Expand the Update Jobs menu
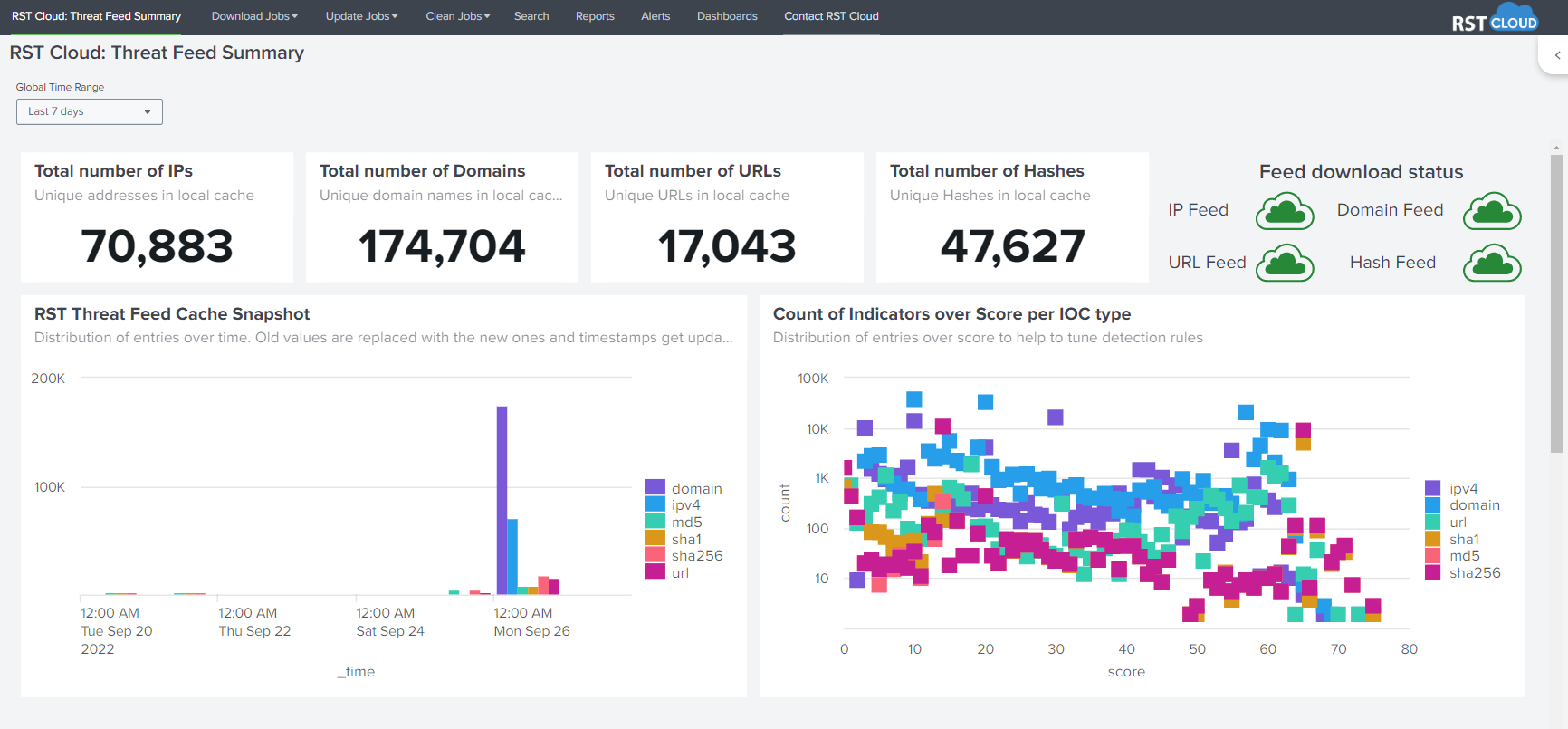This screenshot has width=1568, height=729. click(361, 16)
